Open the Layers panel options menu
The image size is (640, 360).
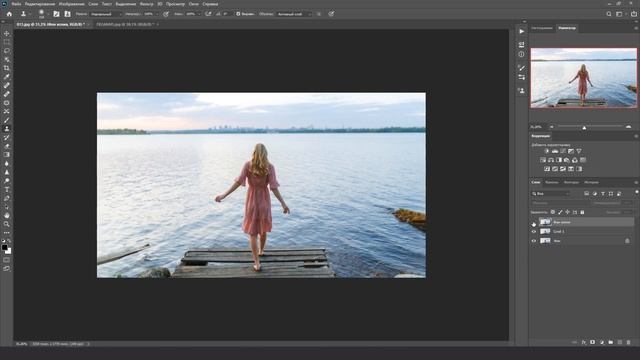[636, 182]
